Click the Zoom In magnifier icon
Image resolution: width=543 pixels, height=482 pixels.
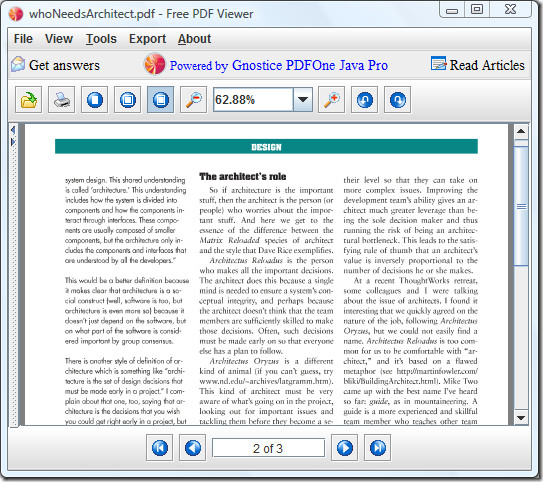coord(331,100)
